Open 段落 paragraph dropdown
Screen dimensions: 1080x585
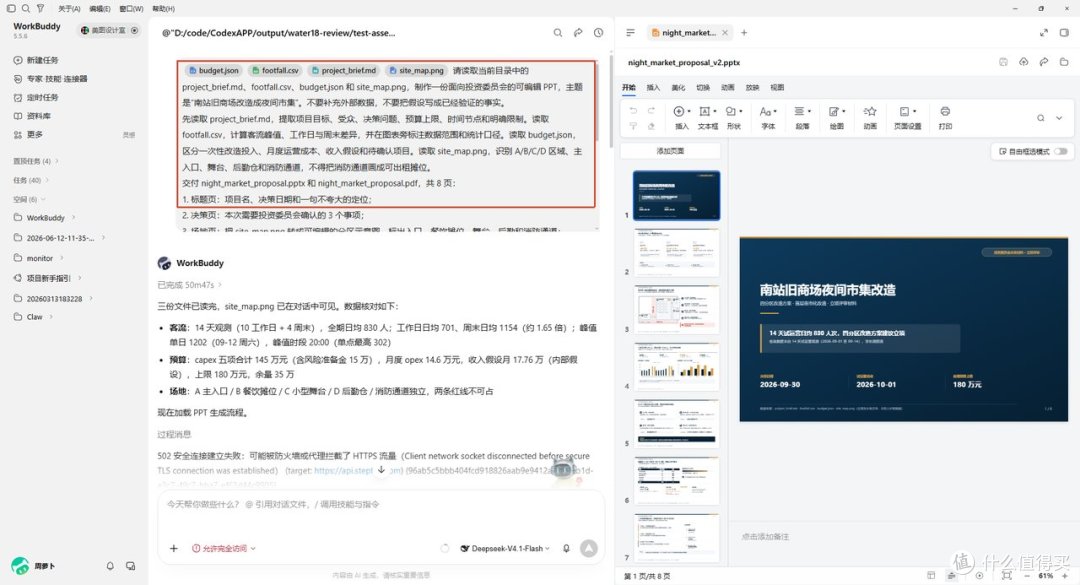pyautogui.click(x=802, y=117)
